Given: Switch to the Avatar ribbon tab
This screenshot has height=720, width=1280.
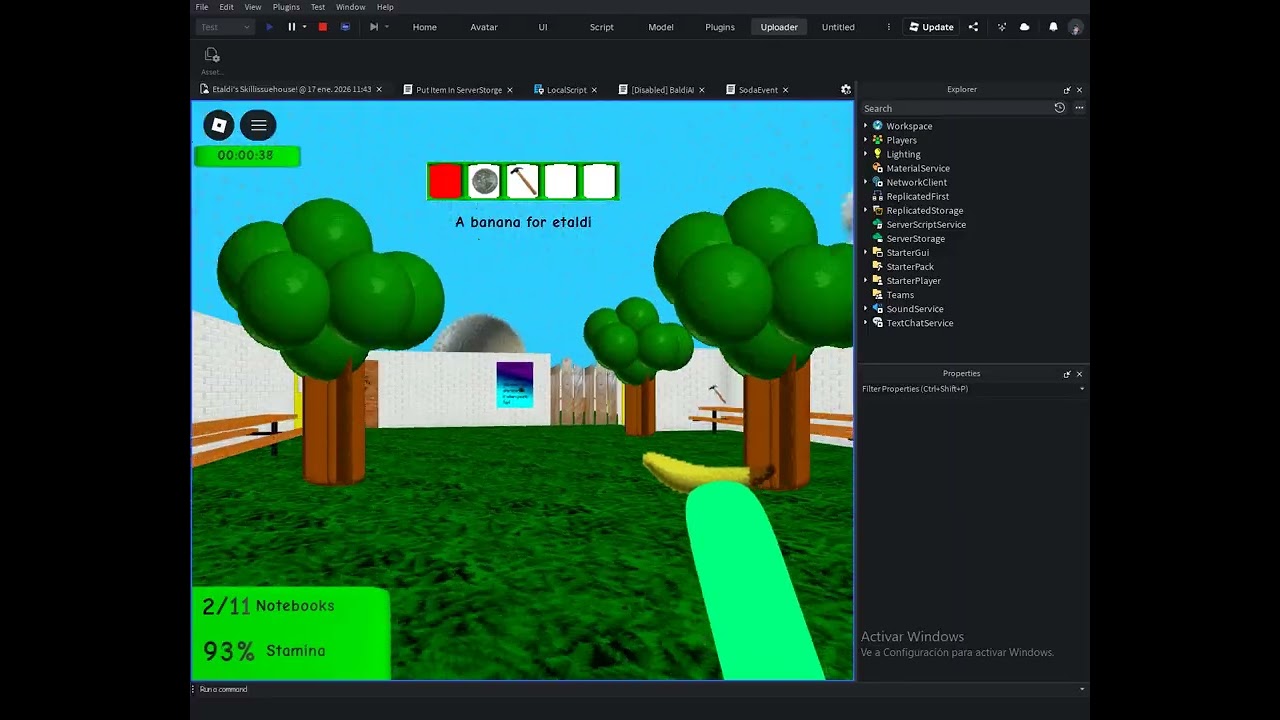Looking at the screenshot, I should [x=484, y=27].
